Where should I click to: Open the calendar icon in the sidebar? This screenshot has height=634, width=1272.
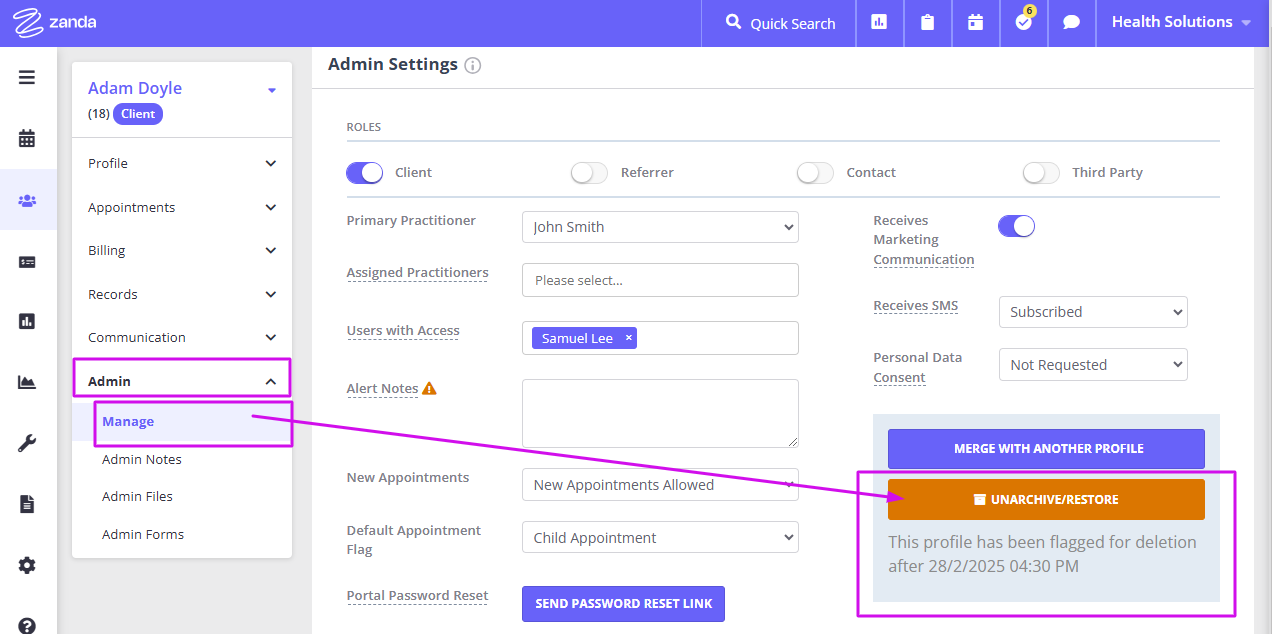(27, 138)
